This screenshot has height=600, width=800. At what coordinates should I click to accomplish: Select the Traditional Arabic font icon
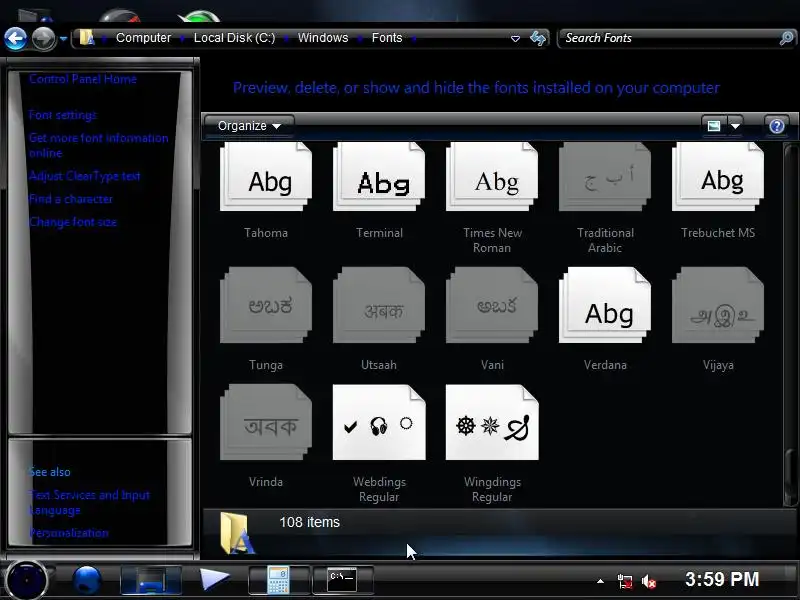[605, 177]
